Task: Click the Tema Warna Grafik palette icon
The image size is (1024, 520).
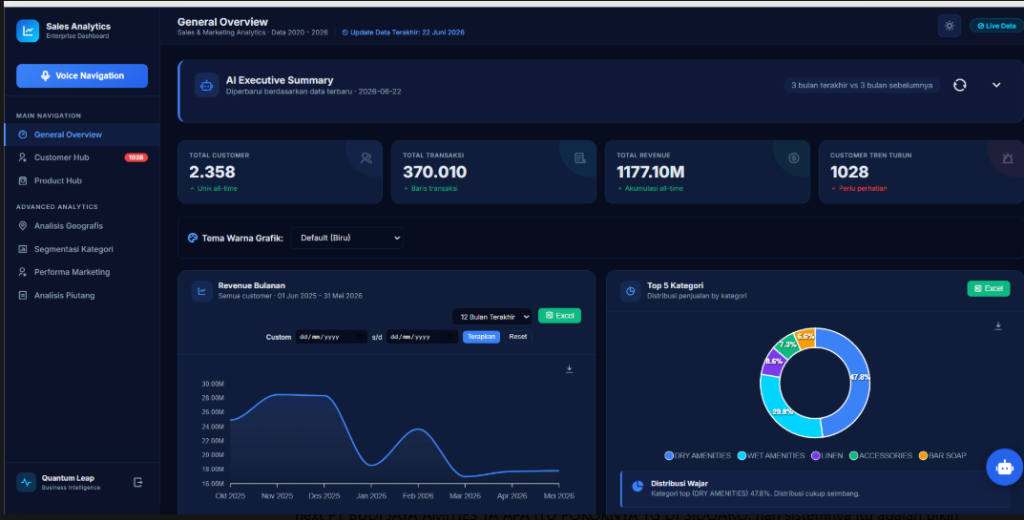Action: tap(193, 238)
